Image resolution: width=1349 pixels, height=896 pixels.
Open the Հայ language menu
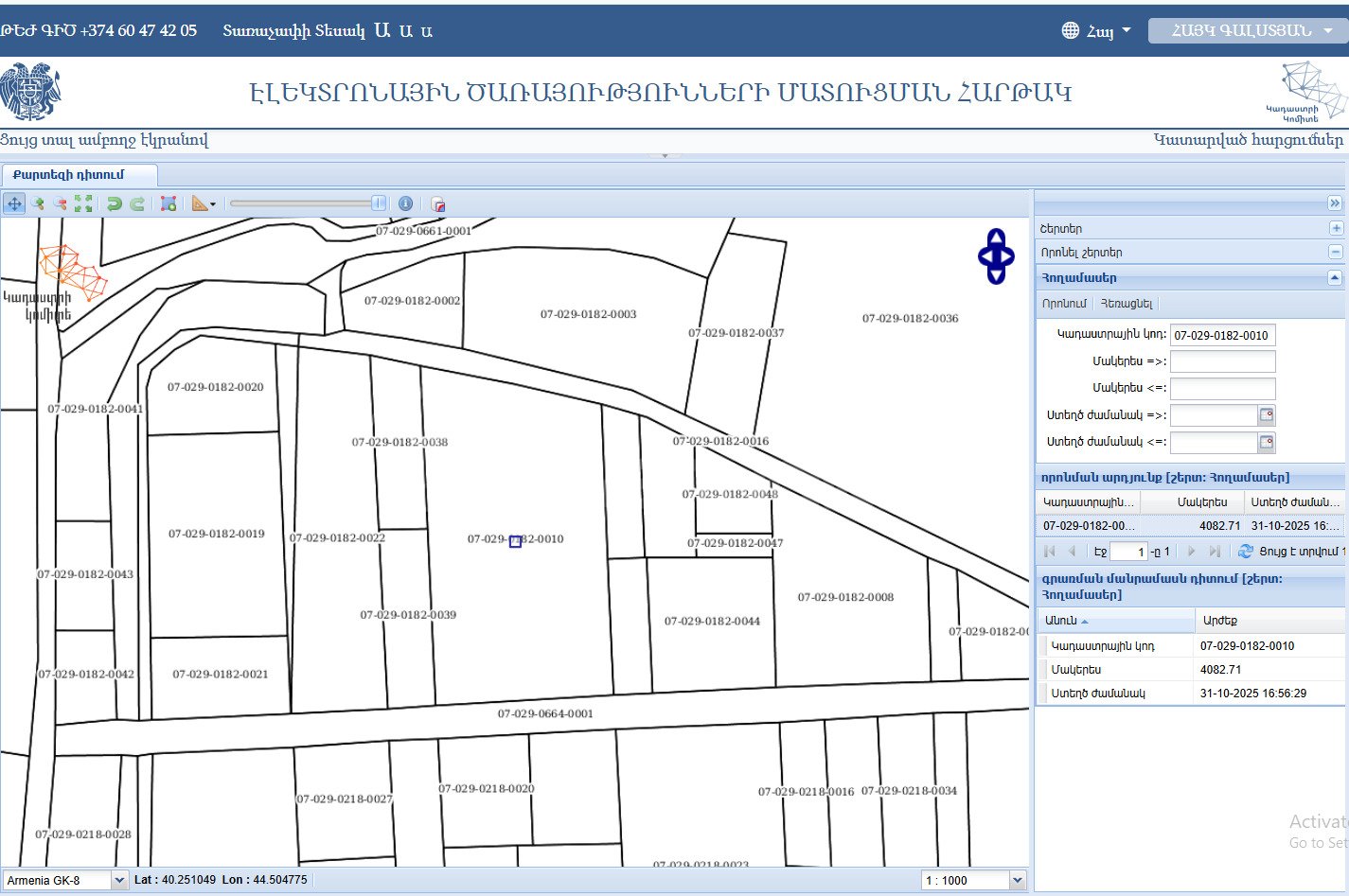[1096, 31]
